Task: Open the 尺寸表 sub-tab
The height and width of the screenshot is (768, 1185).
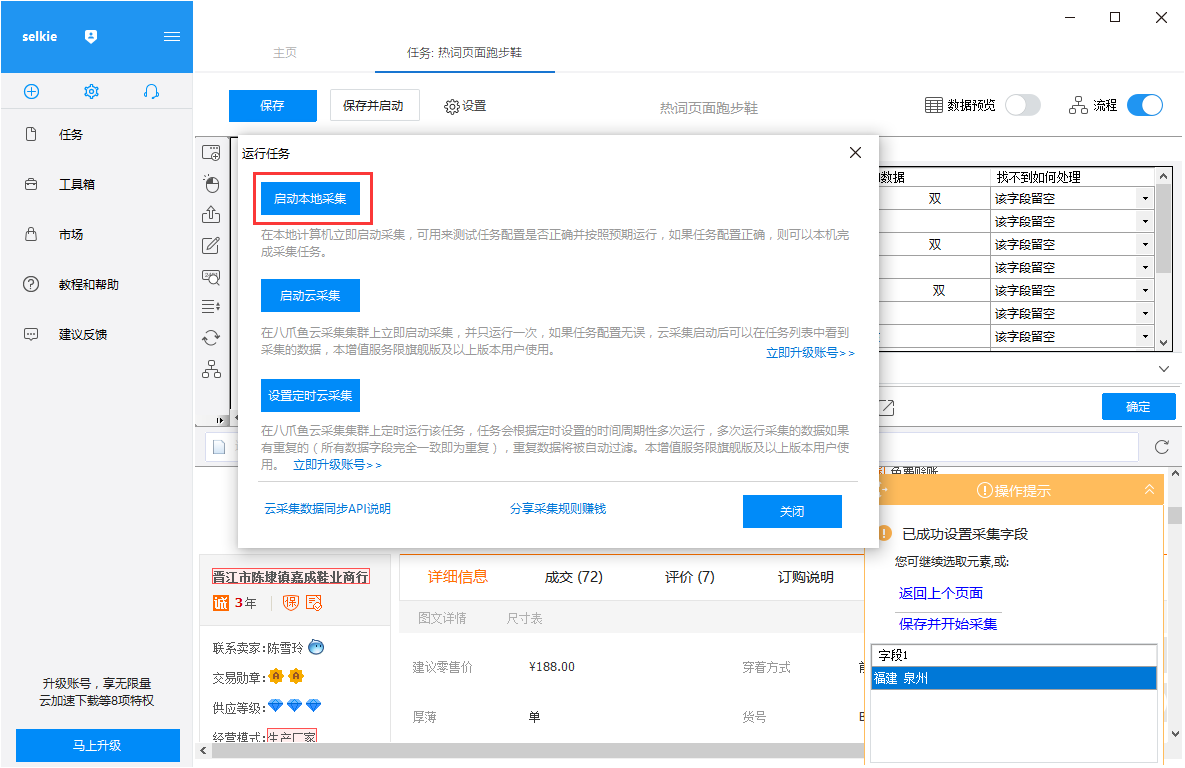Action: (524, 618)
